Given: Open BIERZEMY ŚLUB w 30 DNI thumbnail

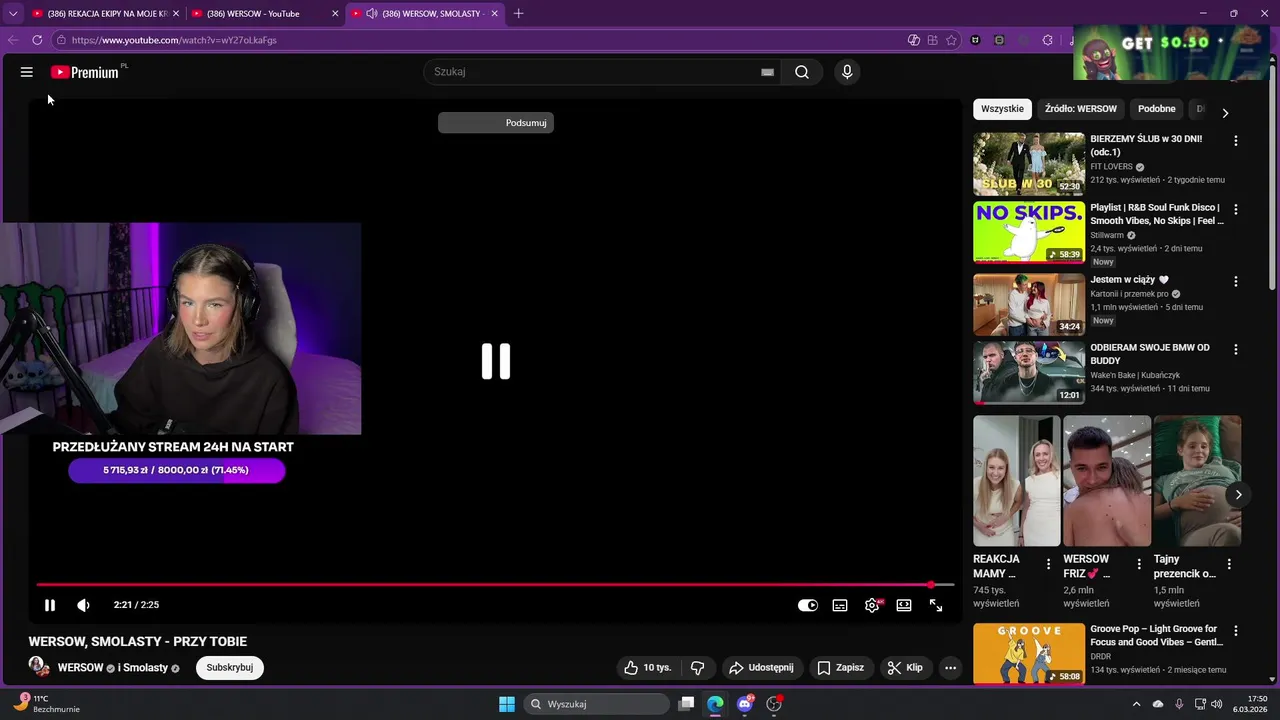Looking at the screenshot, I should point(1029,164).
